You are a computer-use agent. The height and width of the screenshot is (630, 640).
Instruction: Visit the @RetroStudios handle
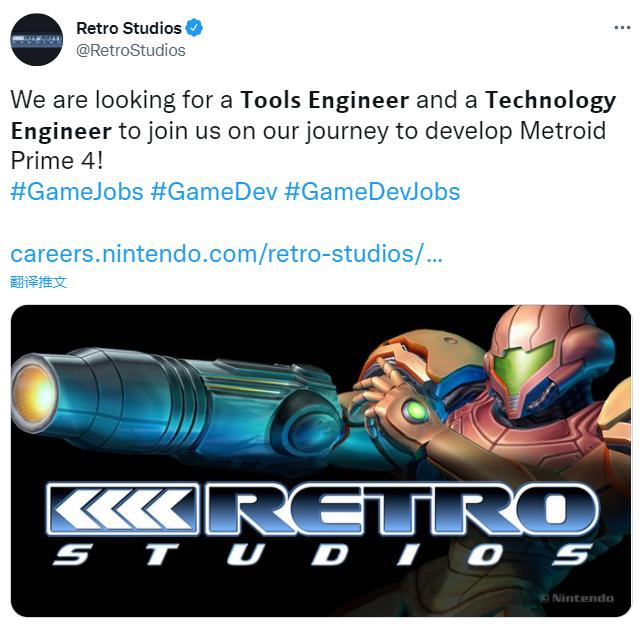tap(131, 51)
